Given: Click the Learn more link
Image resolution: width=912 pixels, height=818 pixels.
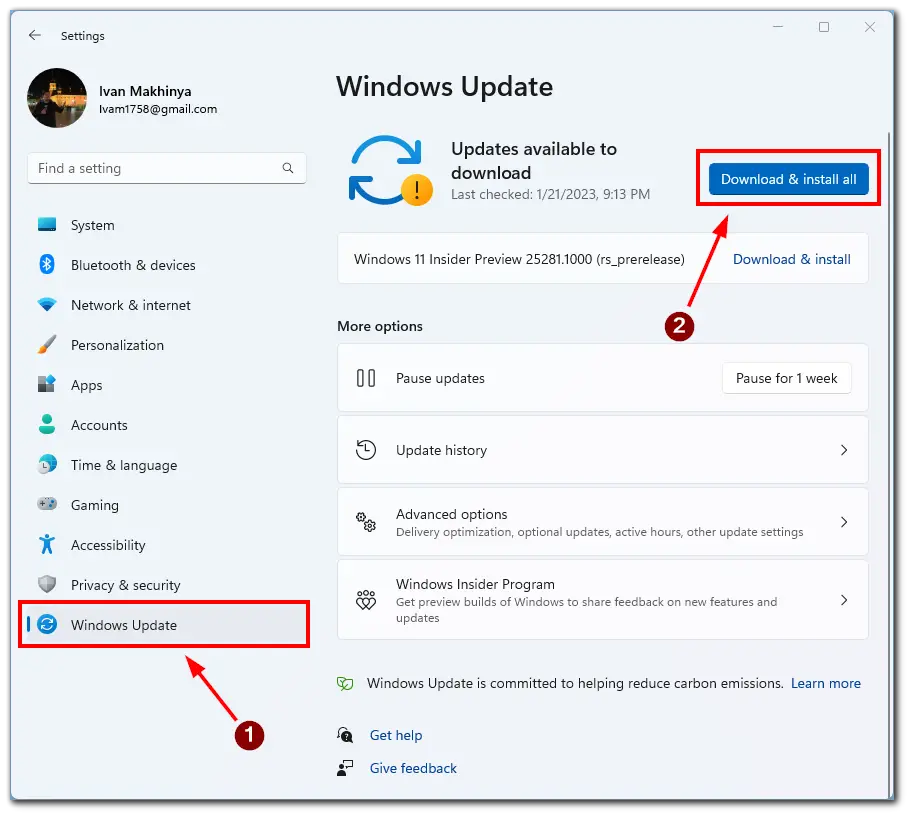Looking at the screenshot, I should point(825,683).
